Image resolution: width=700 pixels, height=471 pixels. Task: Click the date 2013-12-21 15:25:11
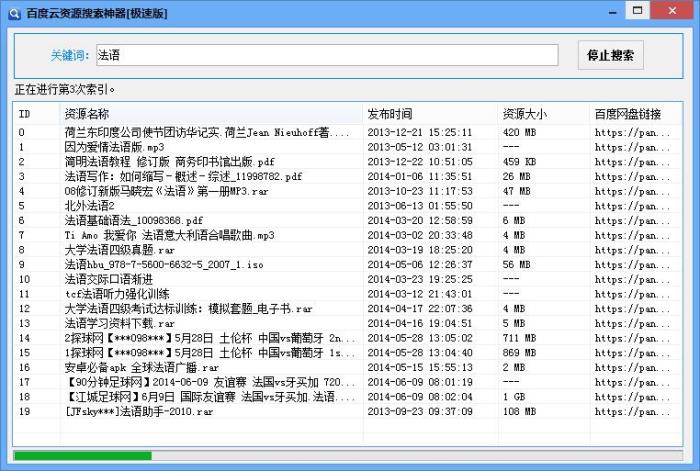420,132
